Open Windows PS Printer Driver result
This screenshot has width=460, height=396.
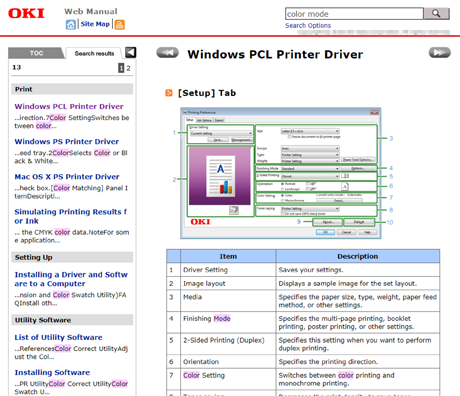tap(67, 142)
